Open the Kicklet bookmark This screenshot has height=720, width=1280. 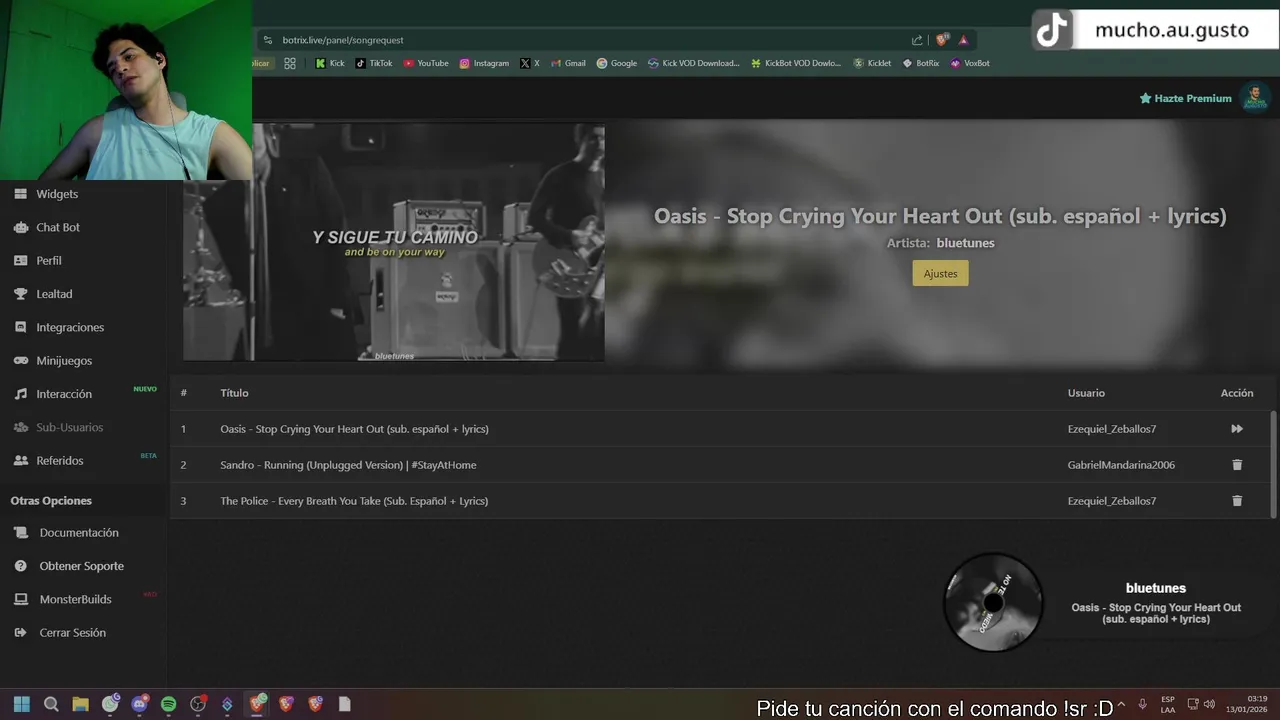tap(872, 63)
